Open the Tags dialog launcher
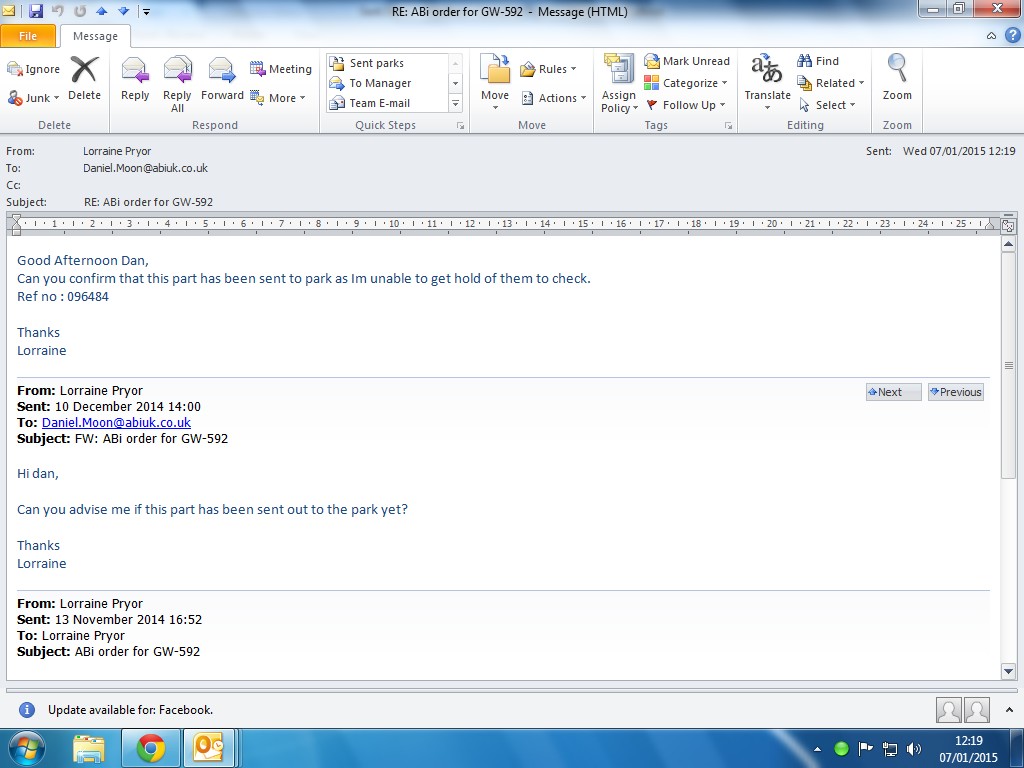Viewport: 1024px width, 768px height. coord(728,125)
